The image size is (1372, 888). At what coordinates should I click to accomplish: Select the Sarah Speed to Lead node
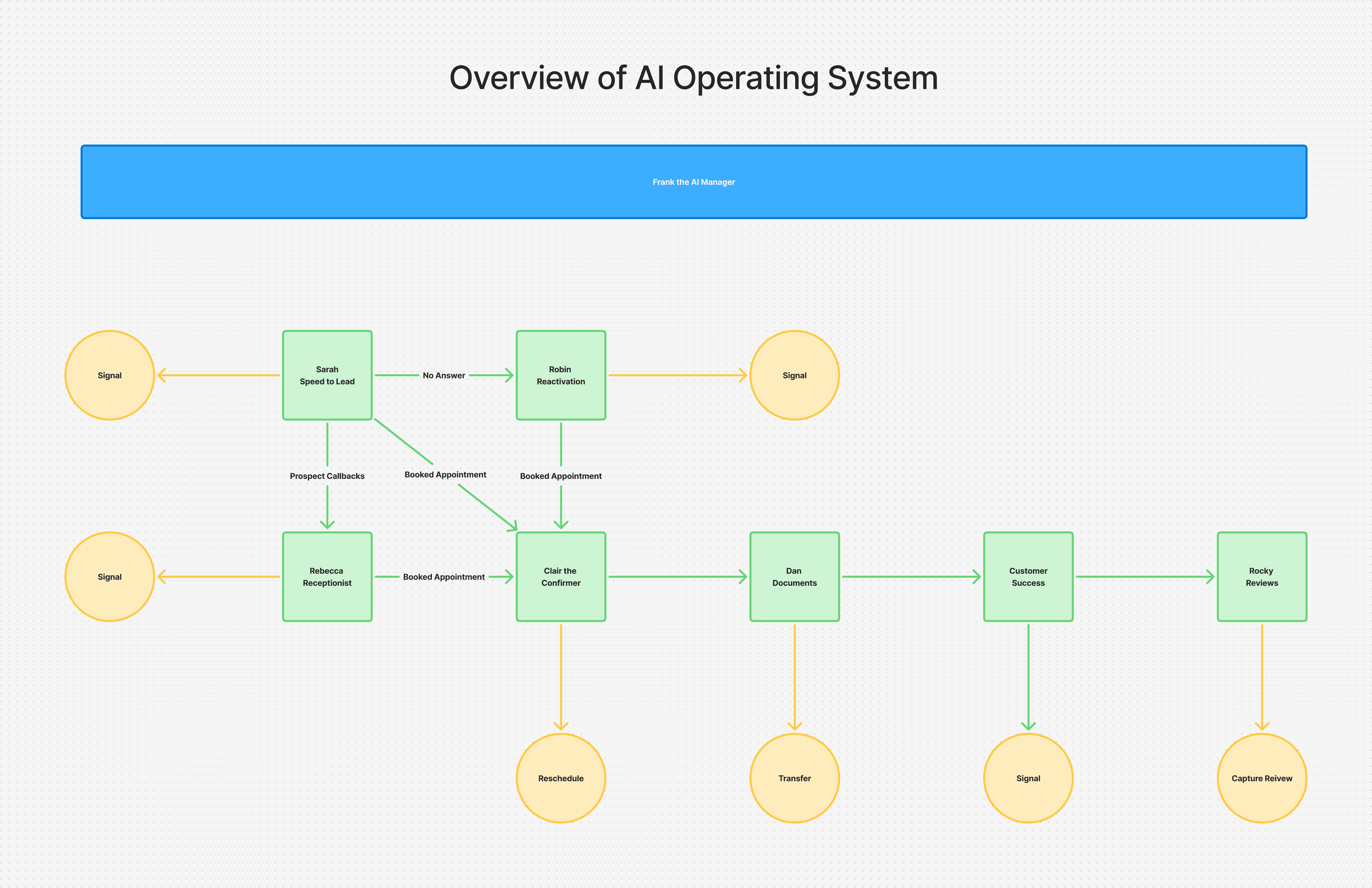tap(327, 375)
